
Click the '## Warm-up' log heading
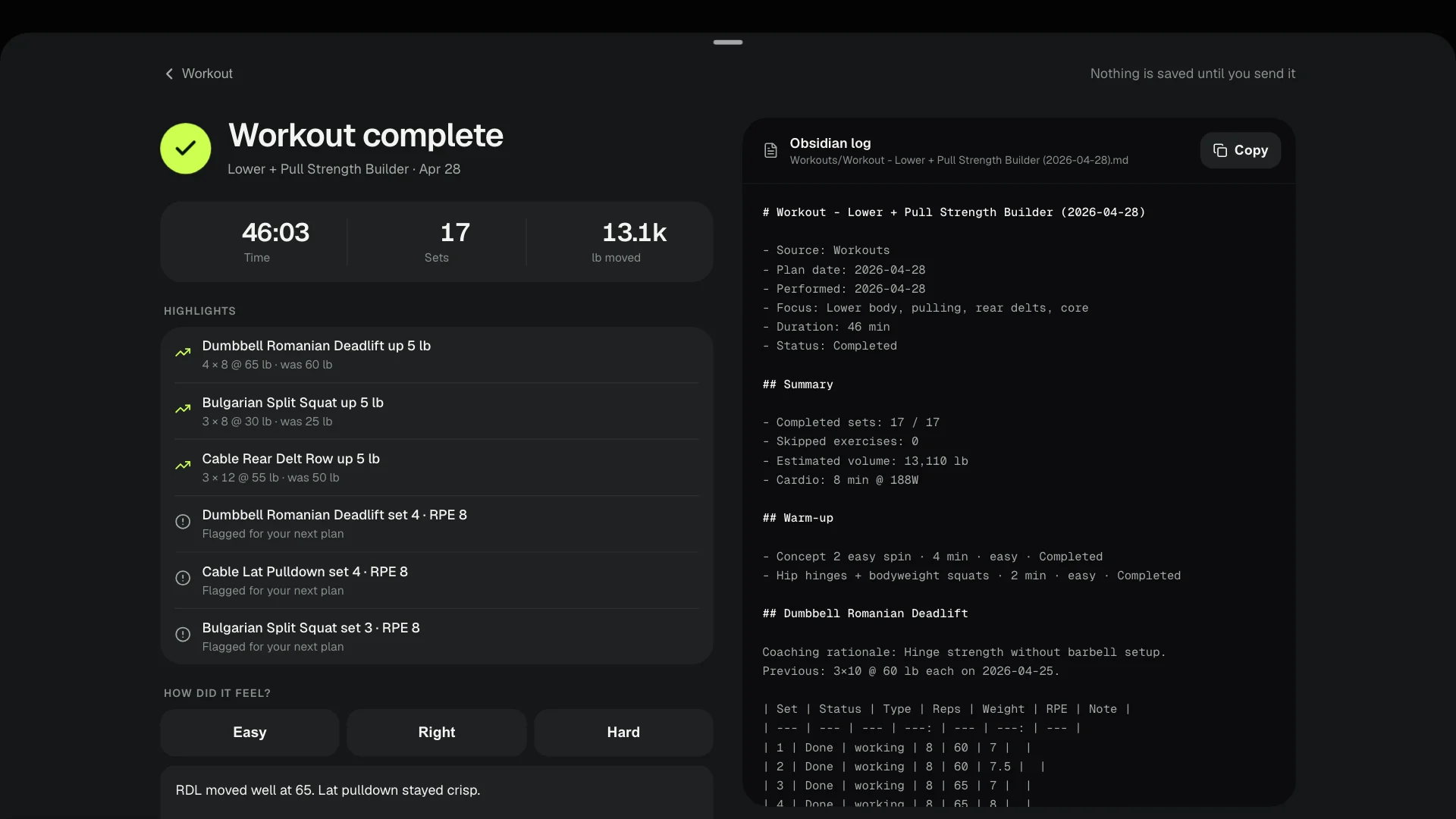coord(798,518)
